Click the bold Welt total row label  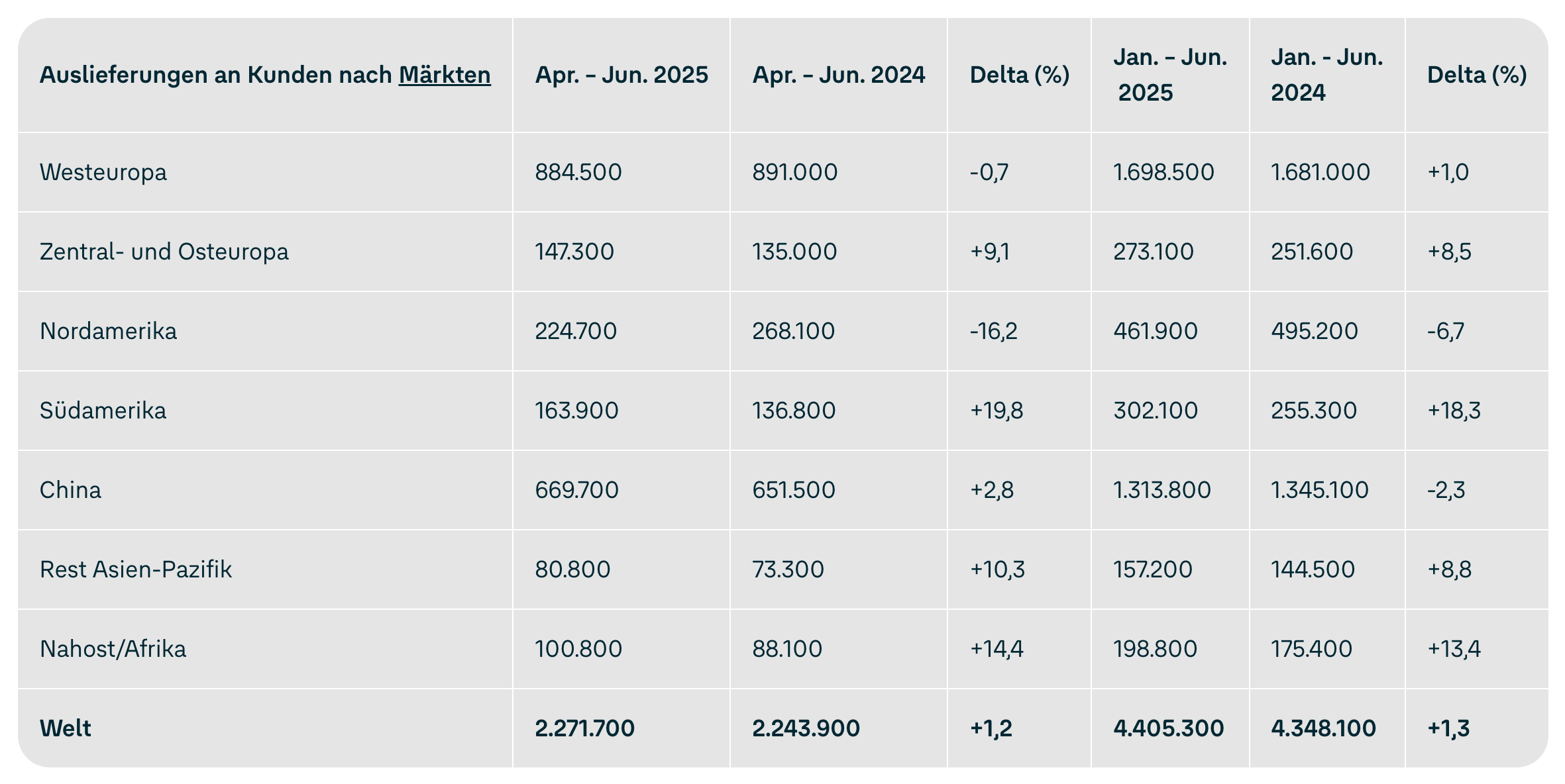66,728
